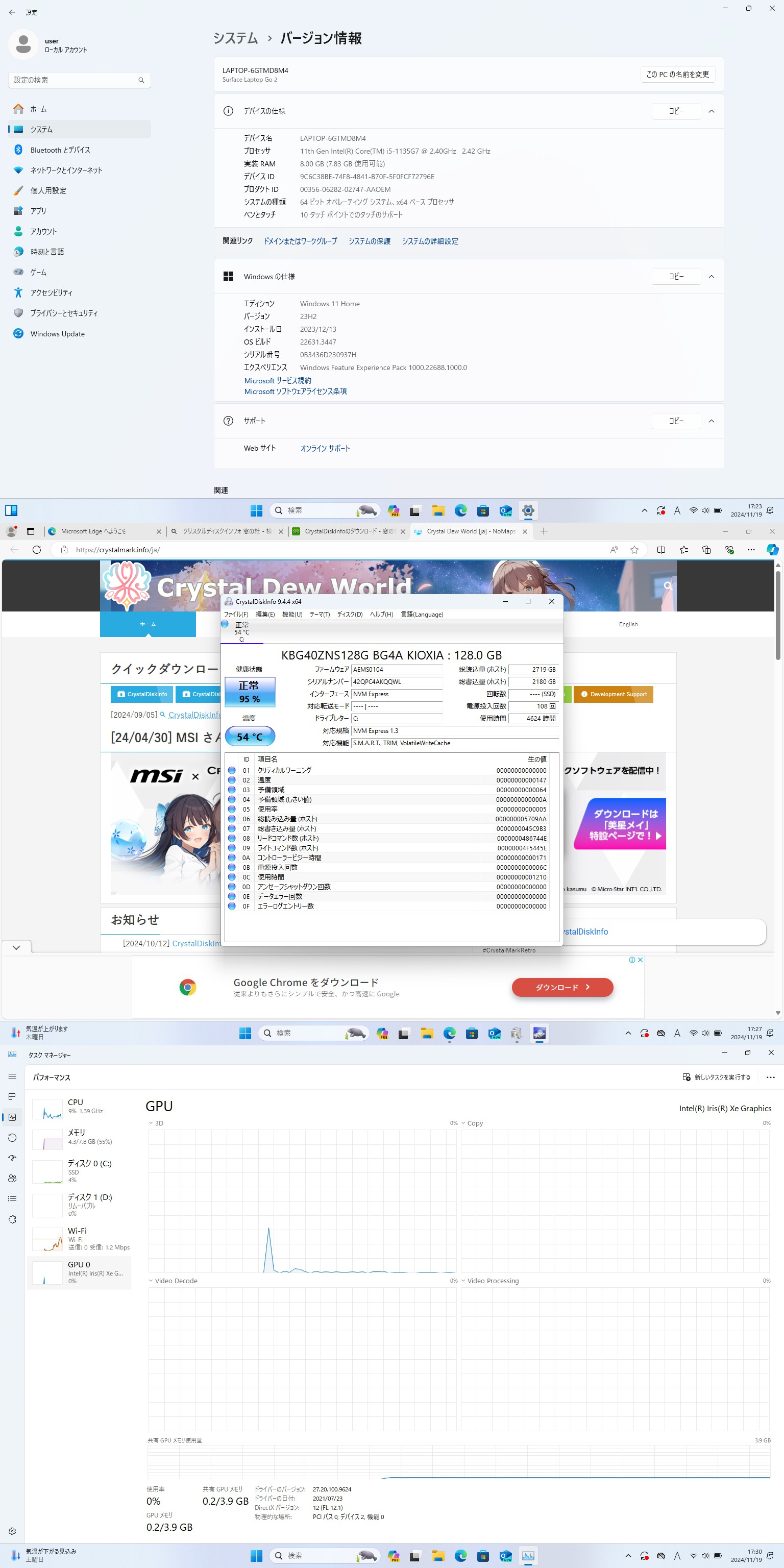
Task: Open Task Manager startup apps icon
Action: click(12, 1158)
